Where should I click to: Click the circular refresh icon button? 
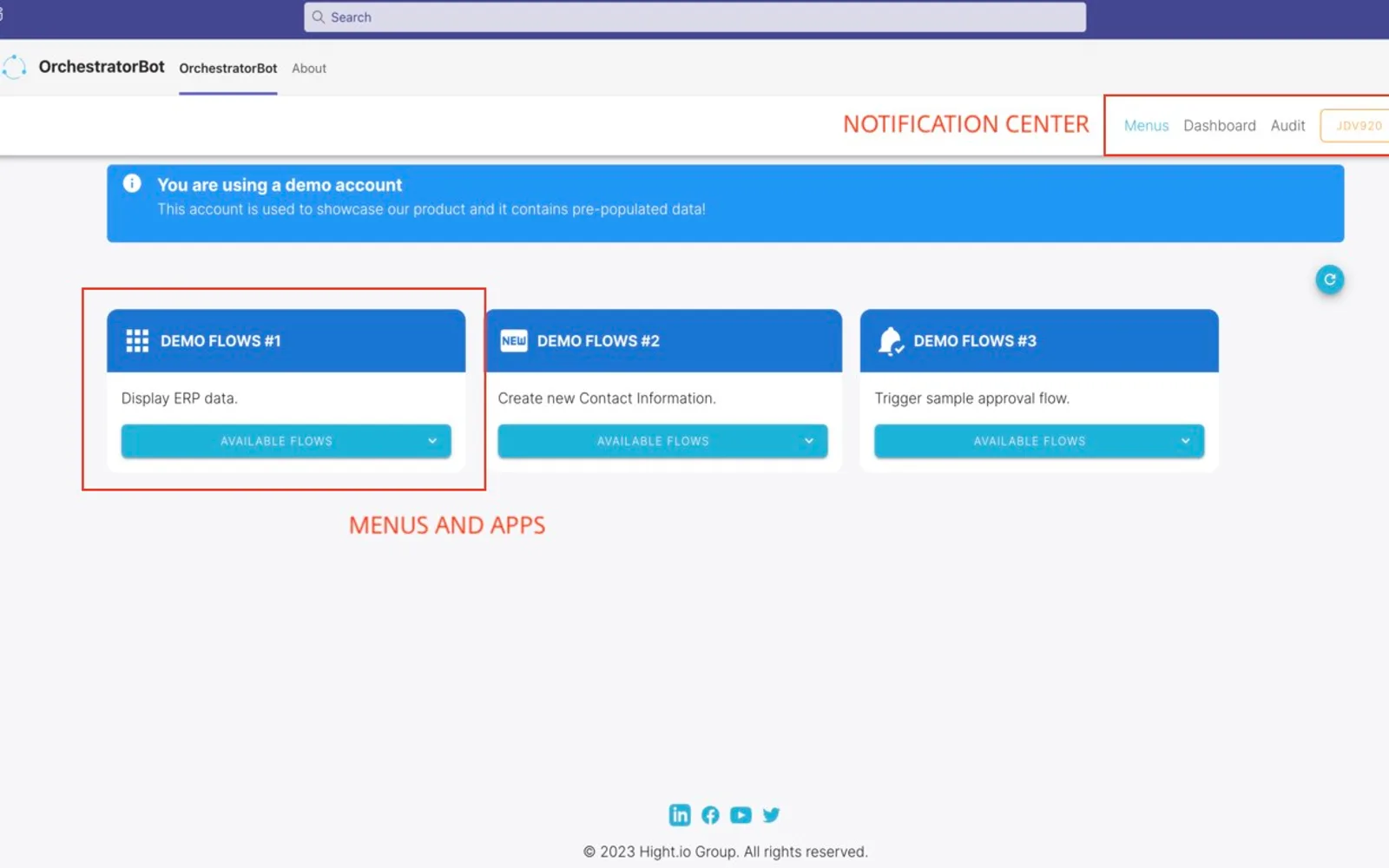(x=1329, y=279)
